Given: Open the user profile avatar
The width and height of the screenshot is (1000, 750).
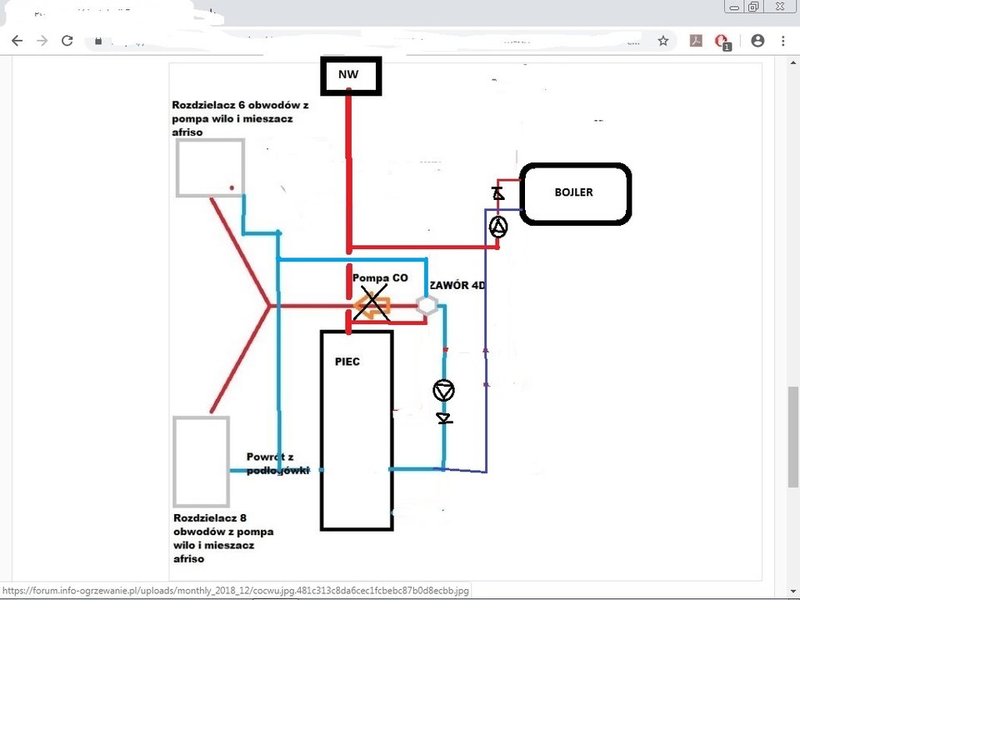Looking at the screenshot, I should click(757, 41).
